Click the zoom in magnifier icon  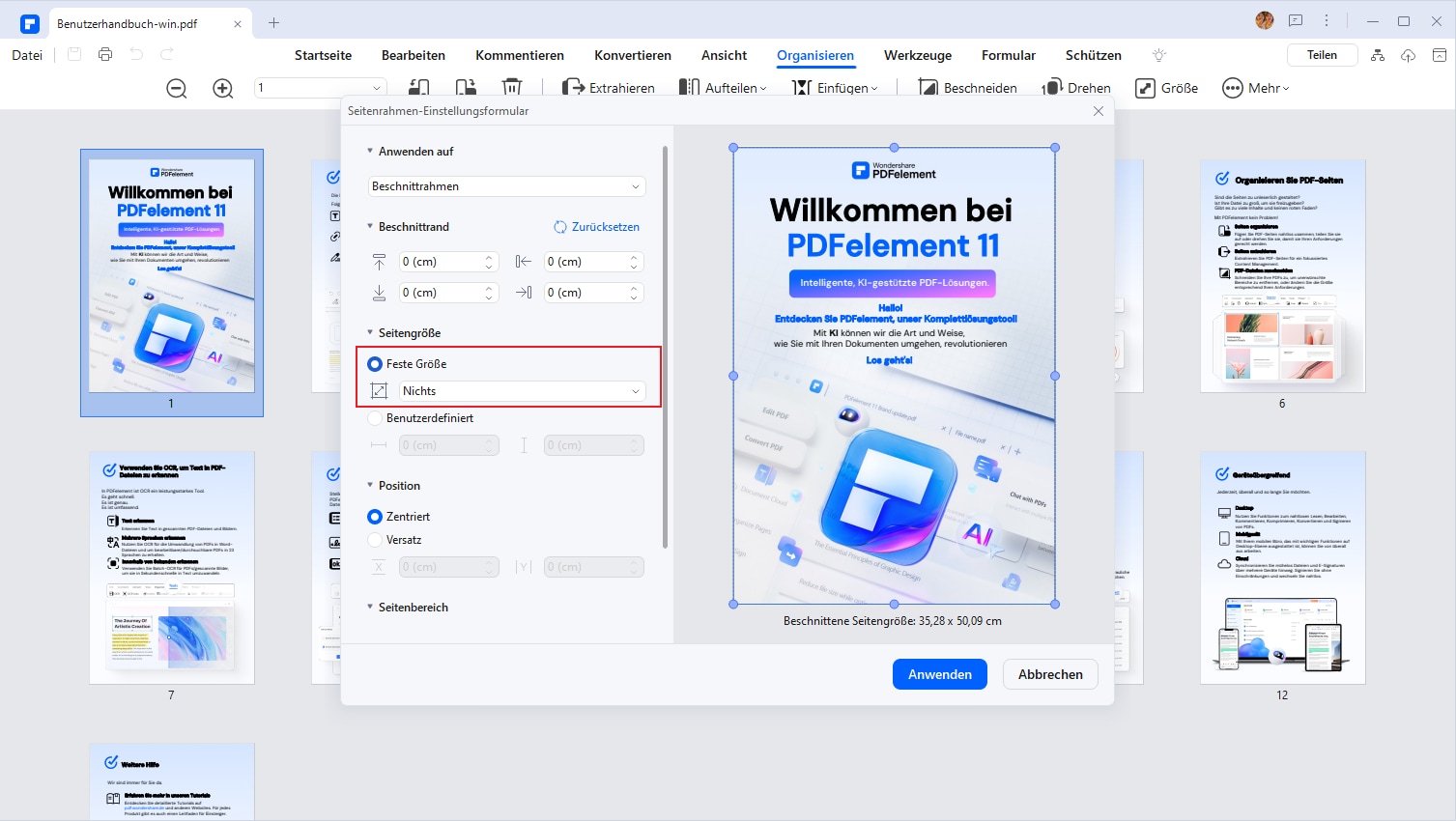click(x=223, y=88)
